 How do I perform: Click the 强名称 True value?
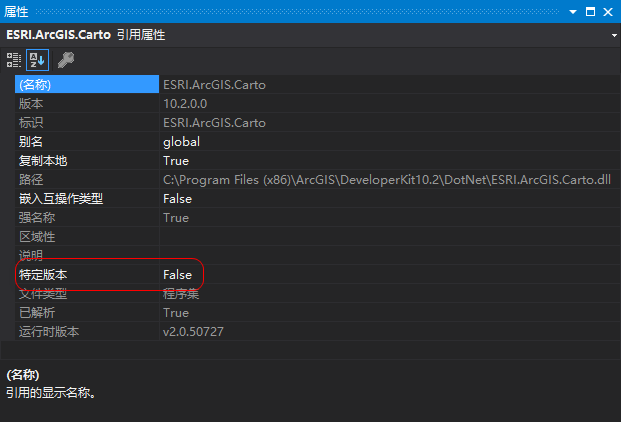176,218
